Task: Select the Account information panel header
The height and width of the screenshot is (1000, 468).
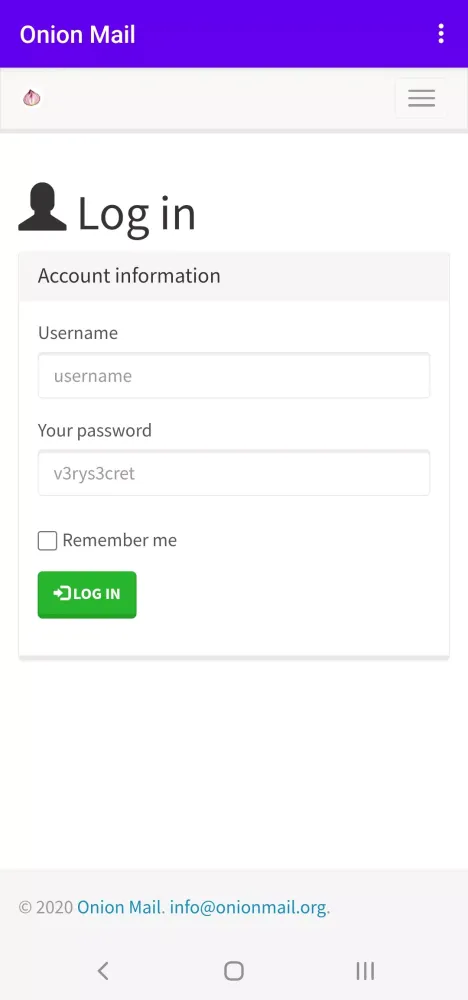Action: (234, 276)
